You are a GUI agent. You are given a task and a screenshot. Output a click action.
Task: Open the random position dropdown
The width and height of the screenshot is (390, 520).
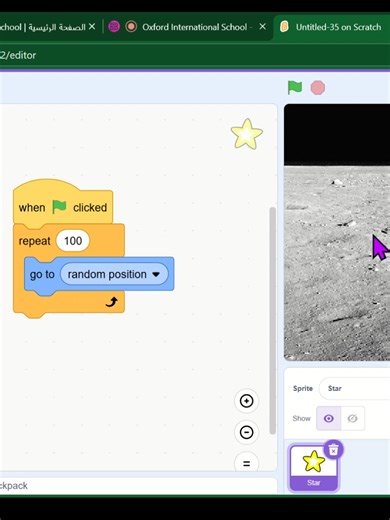114,274
